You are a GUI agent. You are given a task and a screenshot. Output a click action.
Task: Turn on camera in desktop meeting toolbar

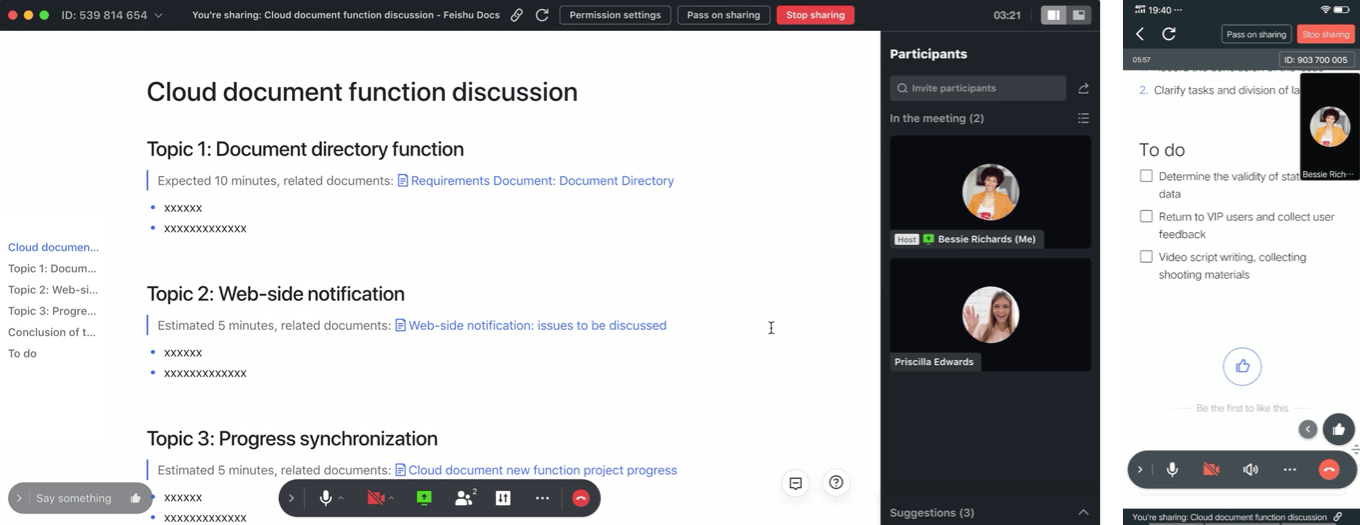pos(376,498)
